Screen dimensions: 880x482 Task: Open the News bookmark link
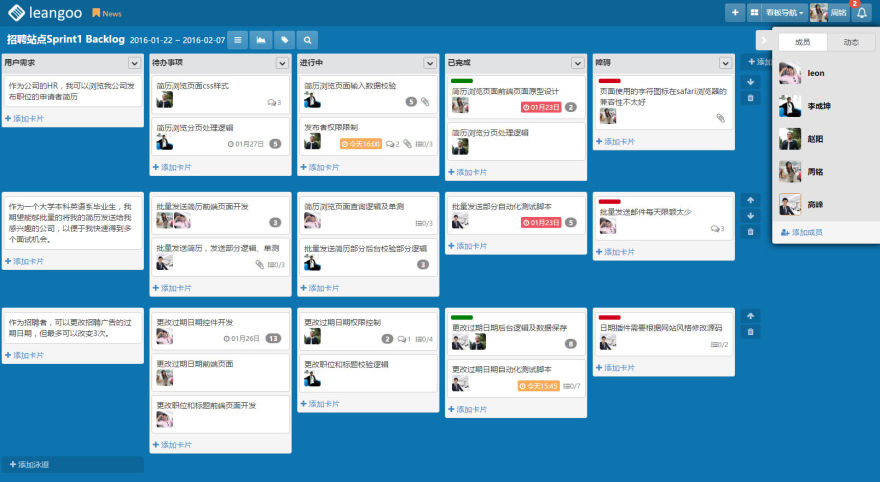107,14
